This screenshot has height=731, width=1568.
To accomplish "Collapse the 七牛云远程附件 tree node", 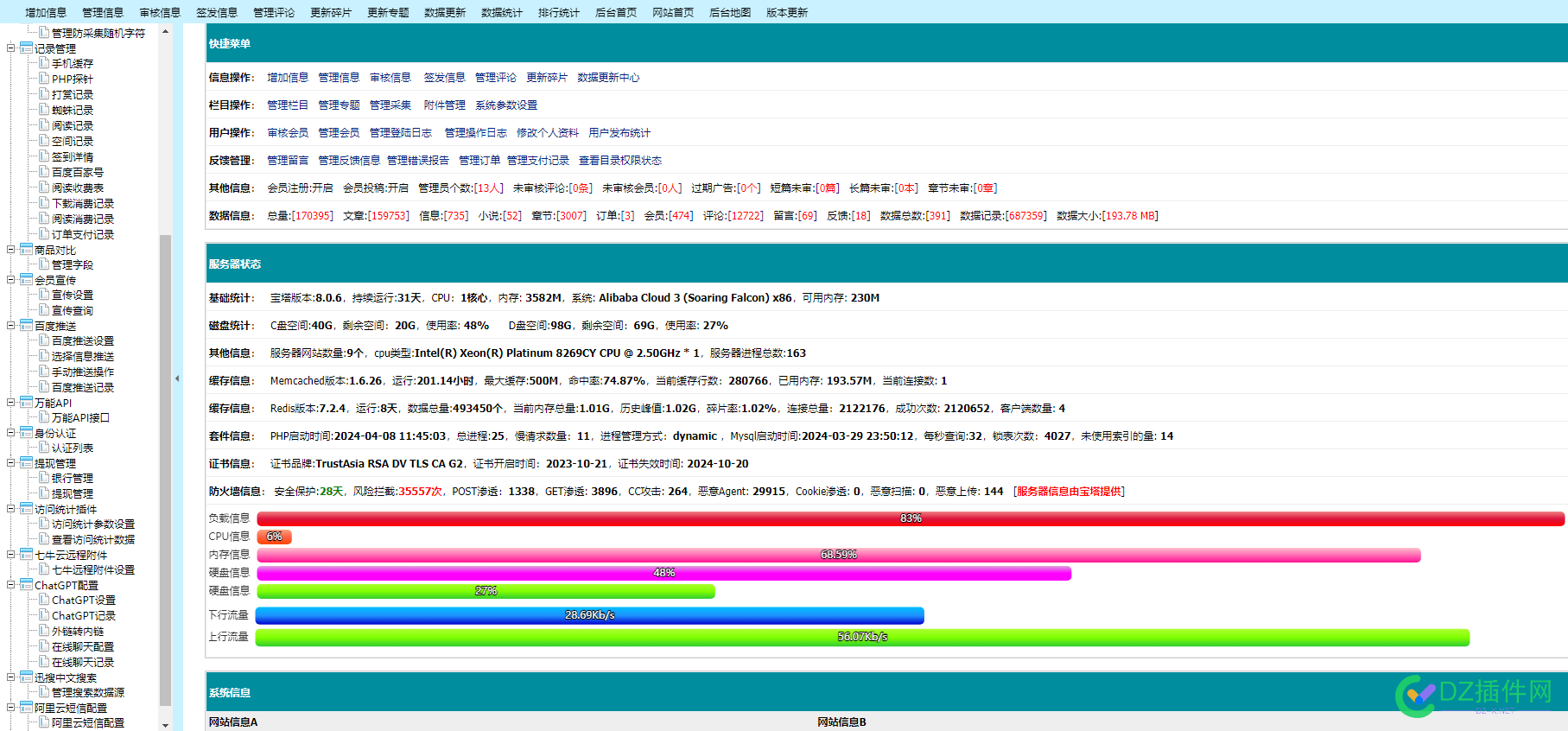I will tap(11, 555).
